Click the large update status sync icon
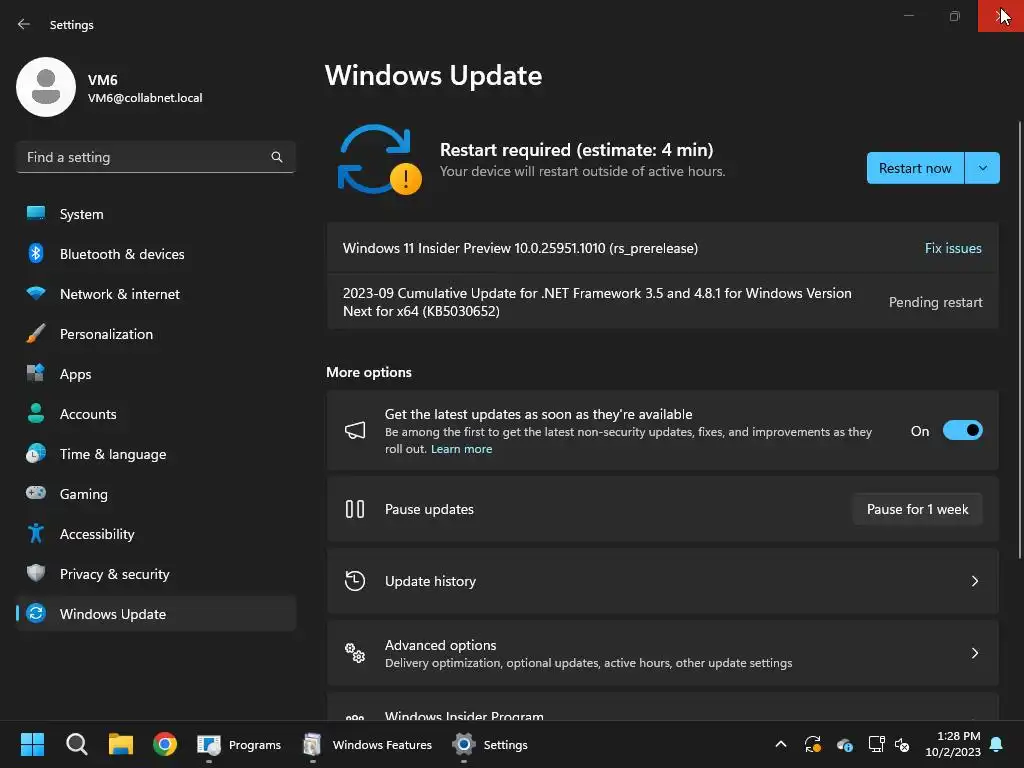 [379, 160]
